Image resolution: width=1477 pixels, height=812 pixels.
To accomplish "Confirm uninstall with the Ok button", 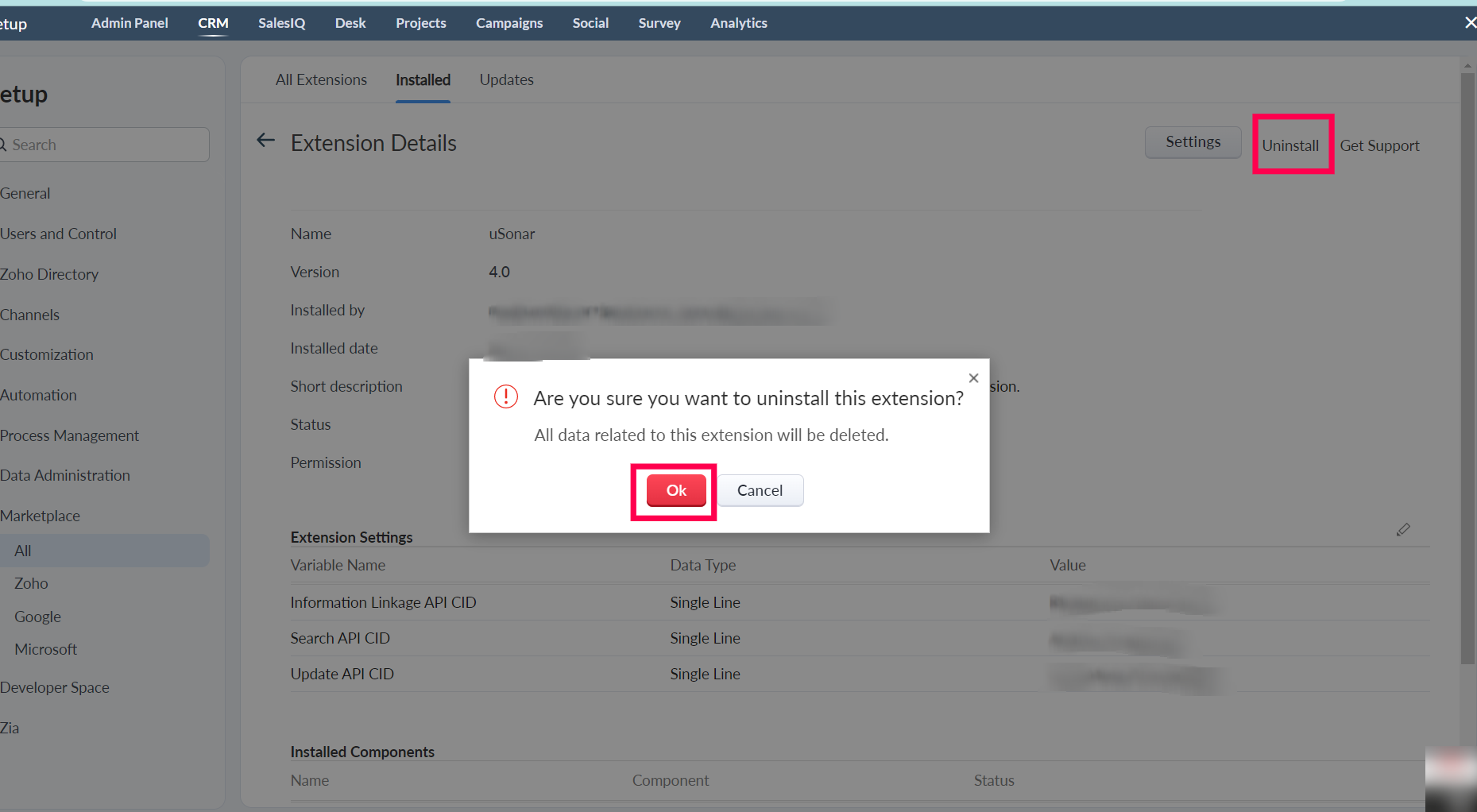I will (x=676, y=490).
